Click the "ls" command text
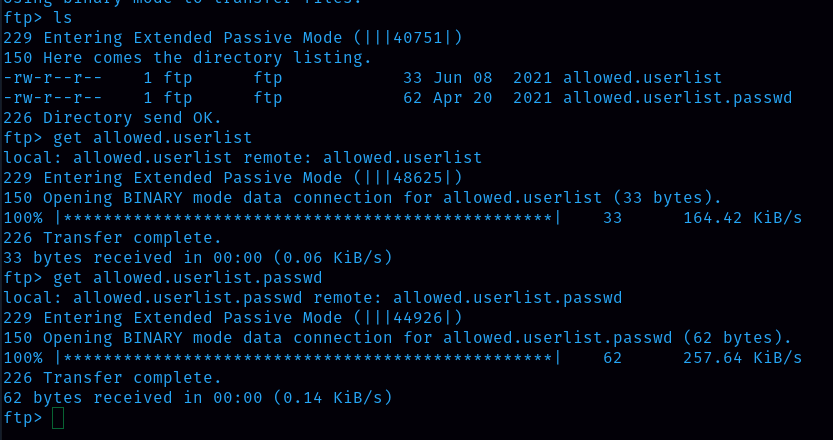Viewport: 833px width, 440px height. point(62,18)
